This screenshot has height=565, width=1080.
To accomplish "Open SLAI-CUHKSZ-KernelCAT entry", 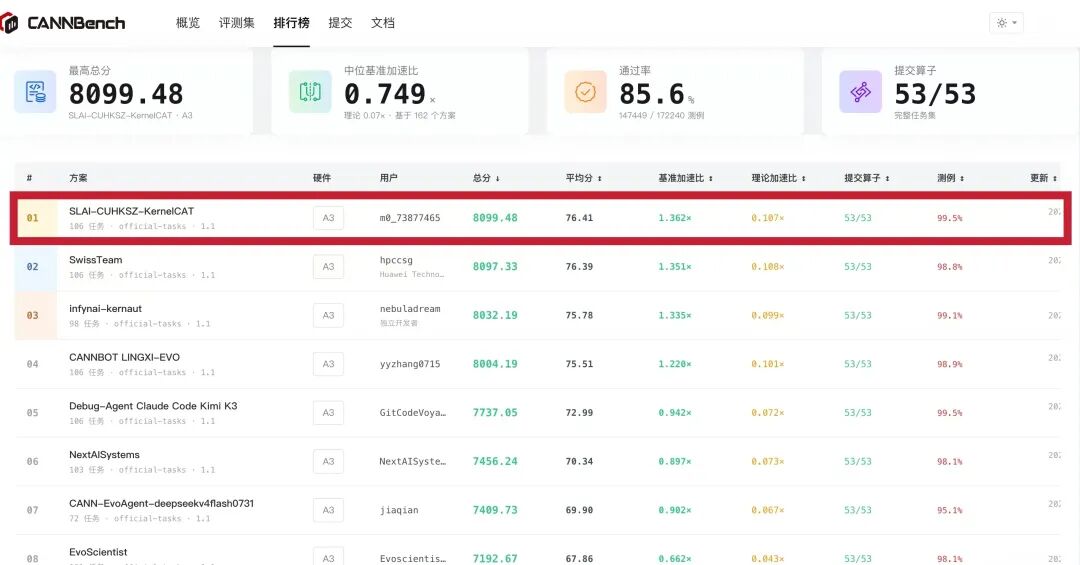I will pos(132,211).
